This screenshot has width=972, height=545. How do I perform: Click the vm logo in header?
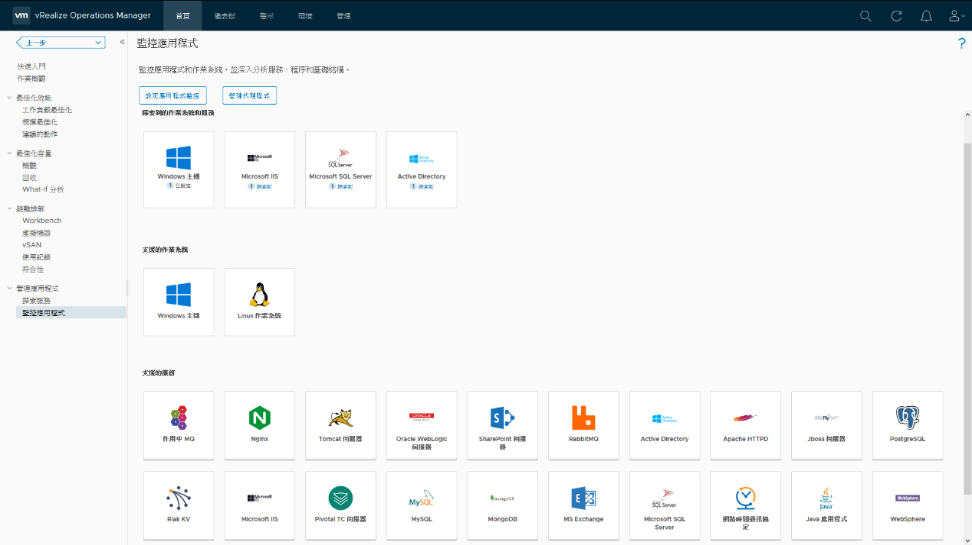coord(21,15)
